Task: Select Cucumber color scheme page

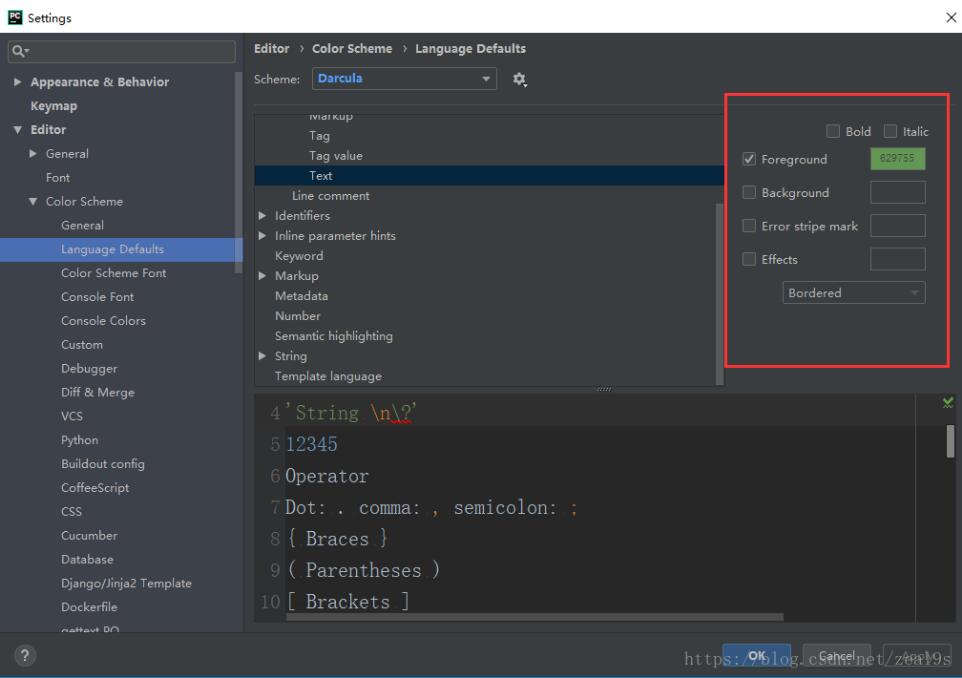Action: coord(89,536)
